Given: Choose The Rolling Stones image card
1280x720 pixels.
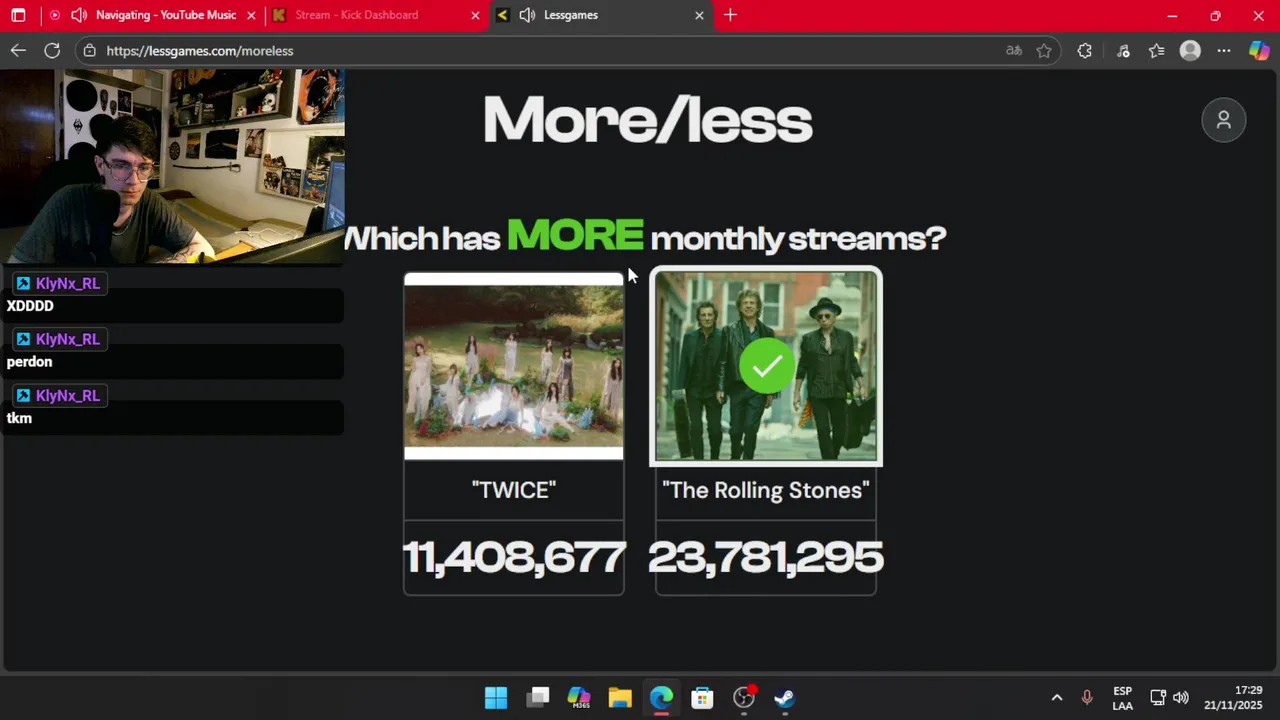Looking at the screenshot, I should (766, 366).
